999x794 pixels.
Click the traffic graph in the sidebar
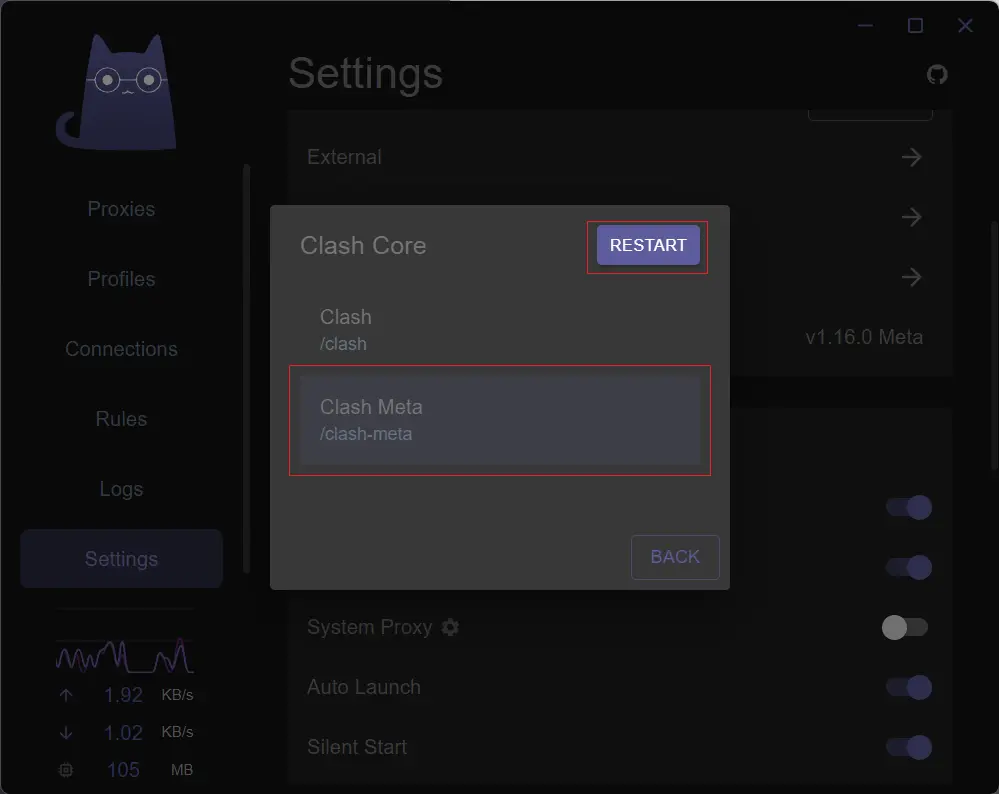tap(125, 656)
